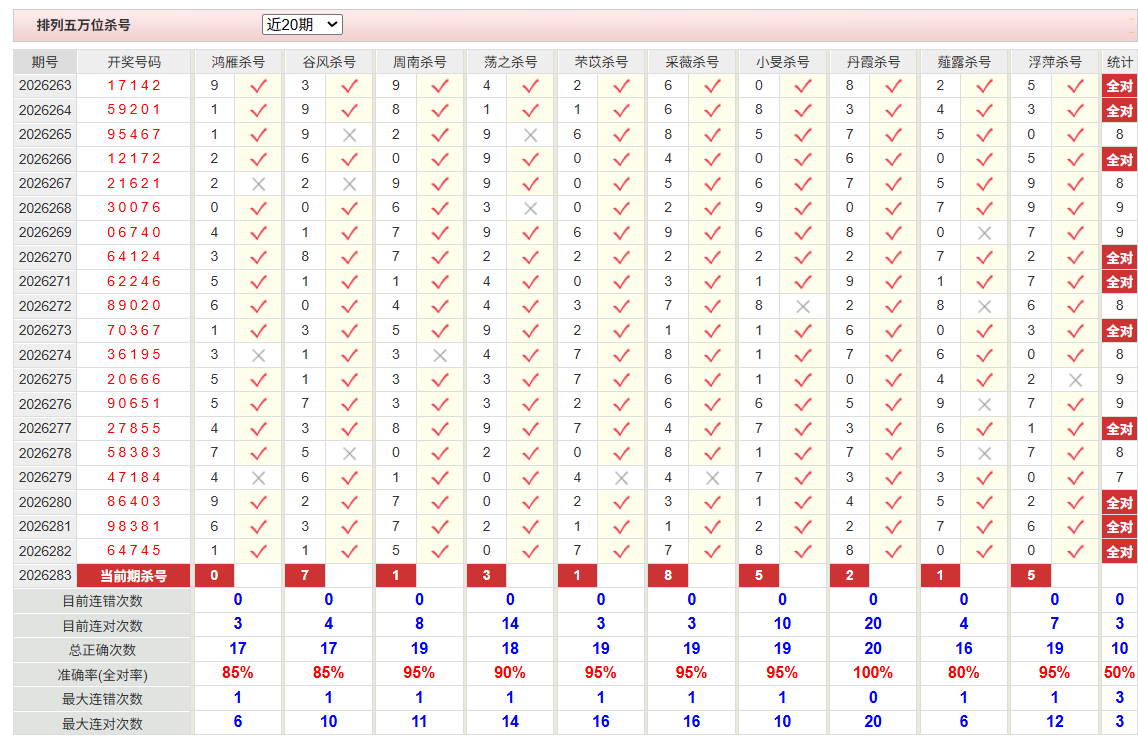Click the current kill number 2 under 丹霞杀号
Screen dimensions: 1138x741
coord(849,576)
